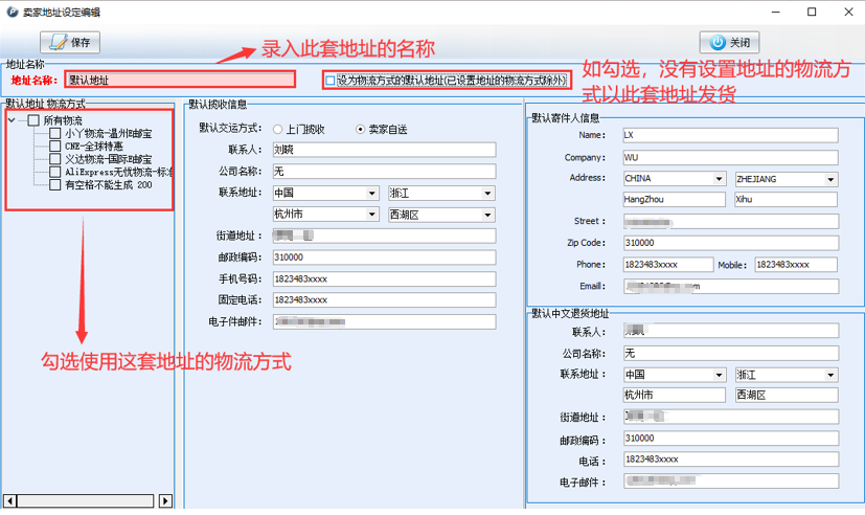This screenshot has height=515, width=865.
Task: Click the 关闭 close button with power icon
Action: coord(729,42)
